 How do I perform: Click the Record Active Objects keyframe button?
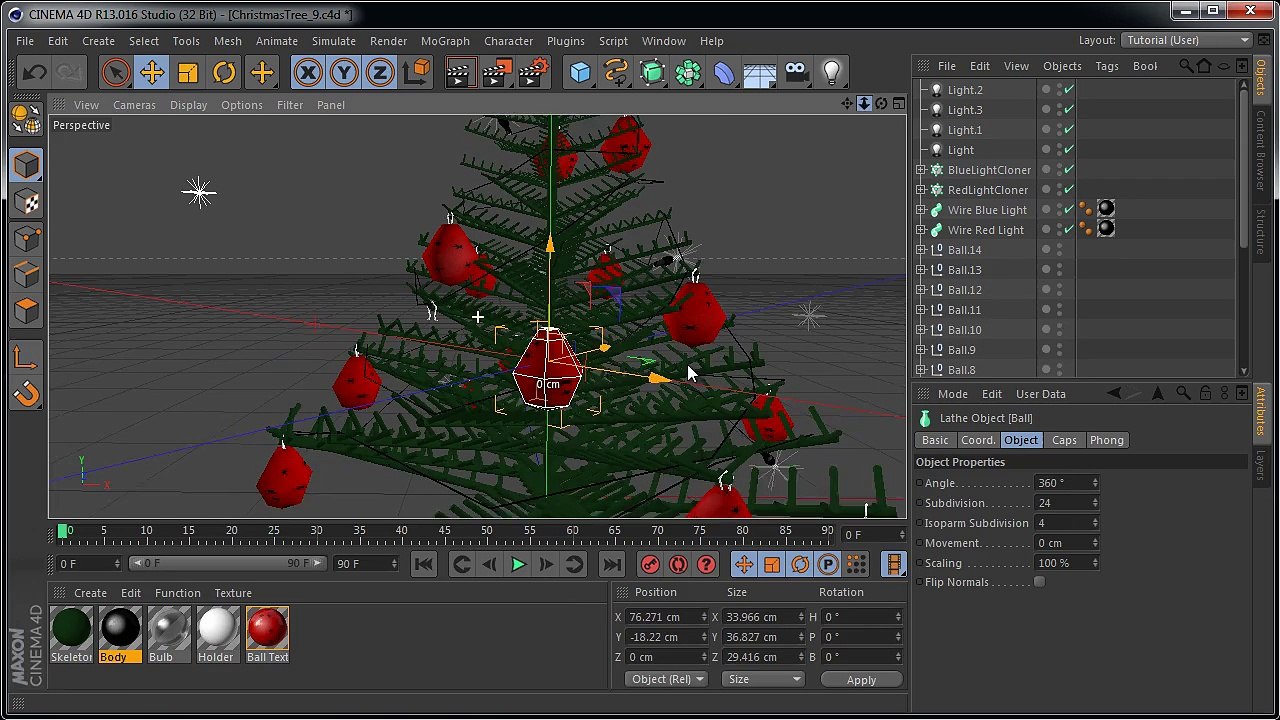(x=650, y=565)
